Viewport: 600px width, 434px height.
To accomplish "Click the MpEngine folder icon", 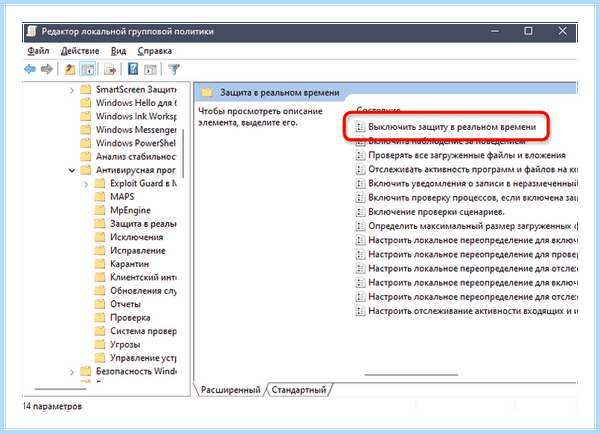I will pyautogui.click(x=100, y=210).
